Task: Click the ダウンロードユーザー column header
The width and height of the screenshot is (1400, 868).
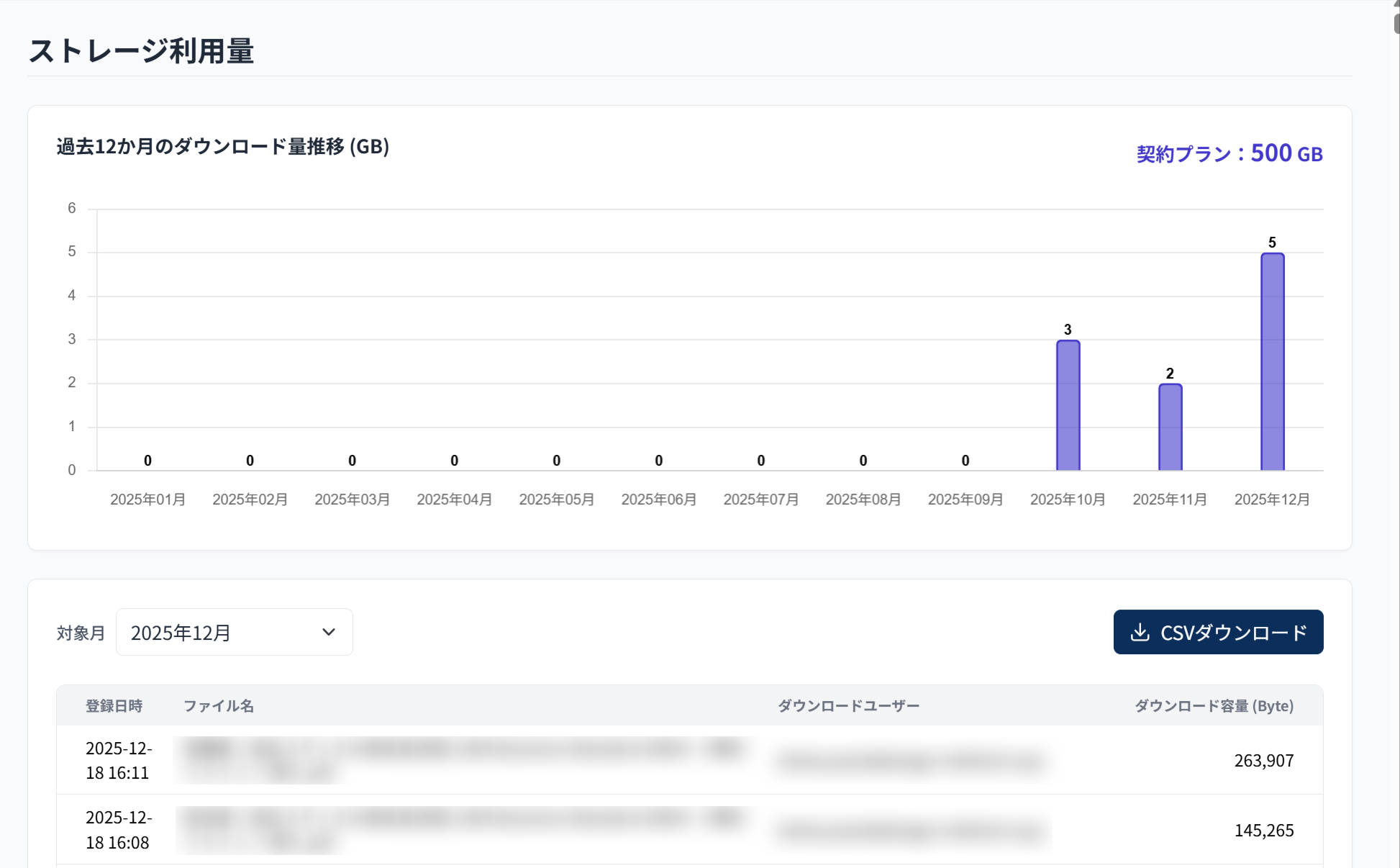Action: click(848, 706)
